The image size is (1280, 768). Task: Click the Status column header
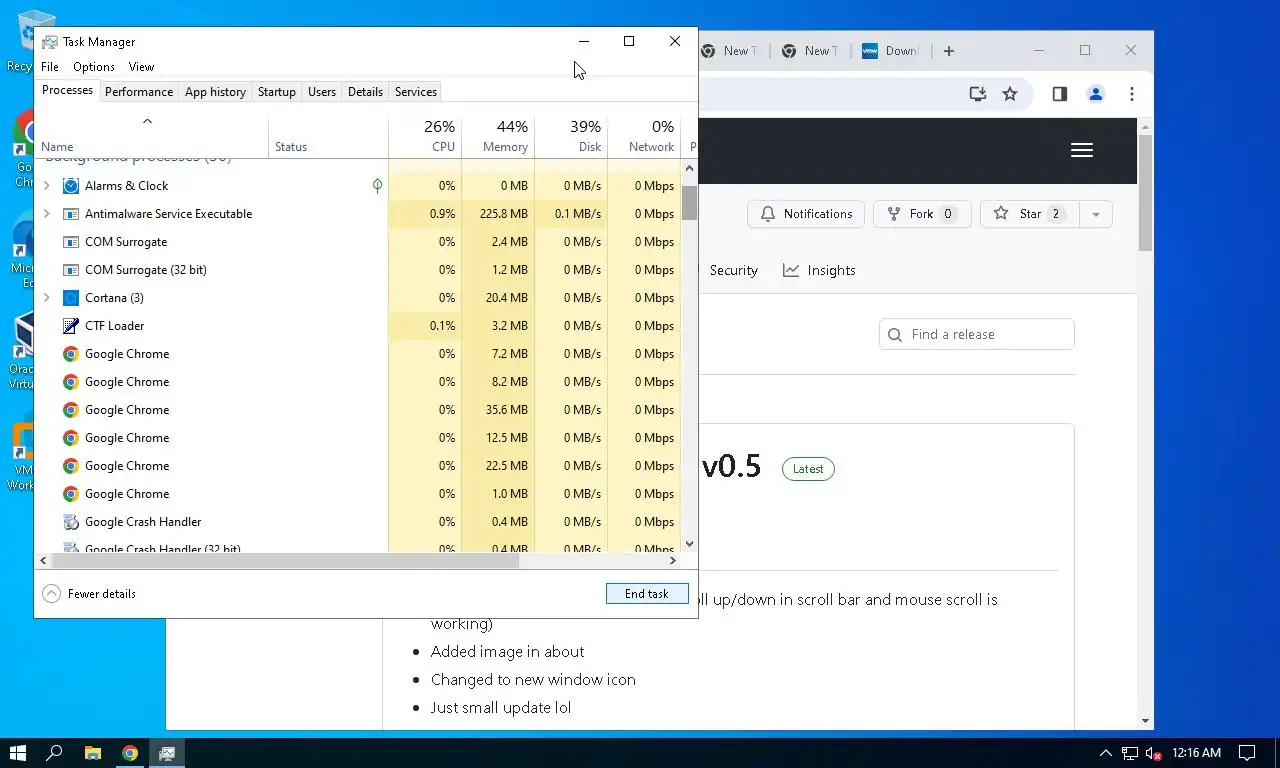(x=328, y=136)
